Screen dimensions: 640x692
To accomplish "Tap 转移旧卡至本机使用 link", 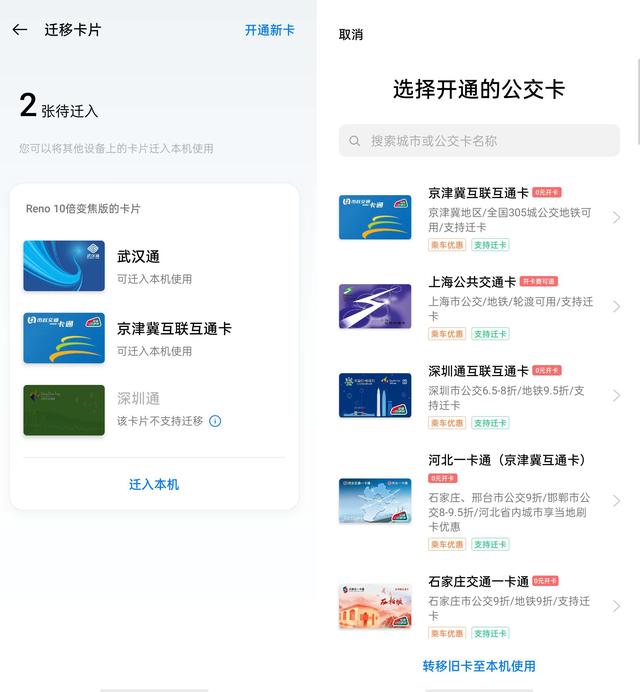I will [479, 666].
